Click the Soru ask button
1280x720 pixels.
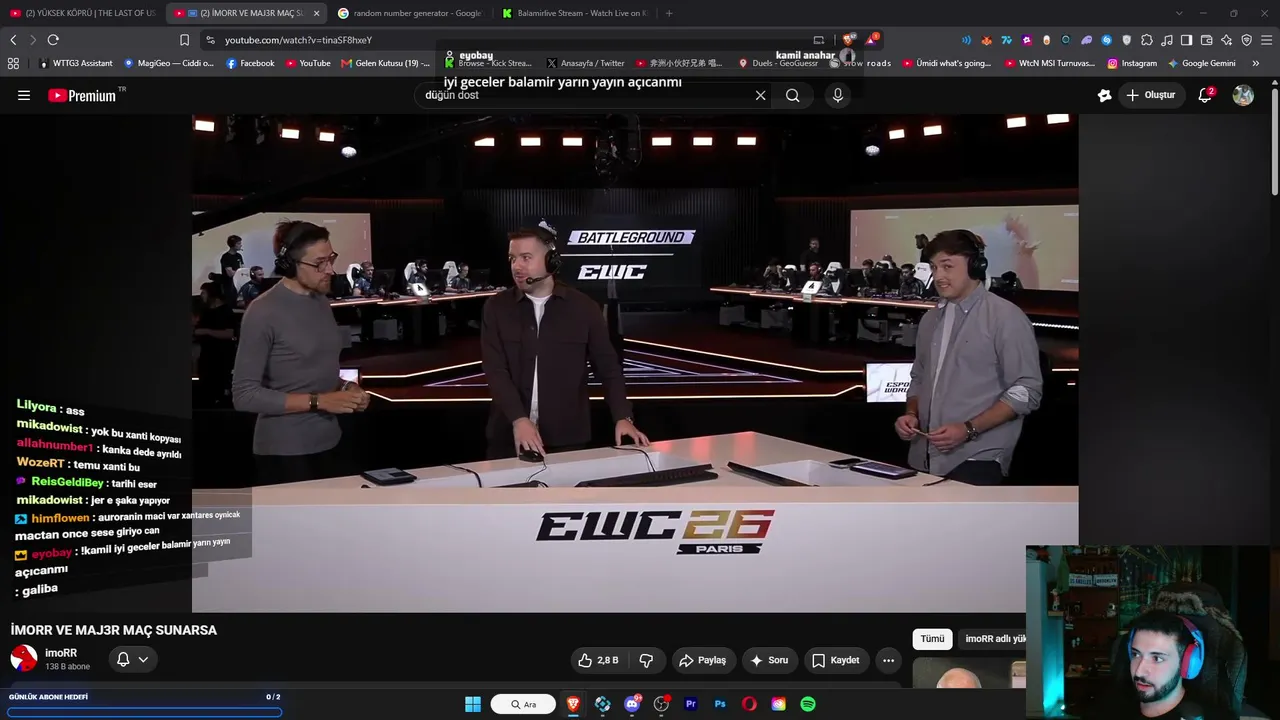[769, 660]
